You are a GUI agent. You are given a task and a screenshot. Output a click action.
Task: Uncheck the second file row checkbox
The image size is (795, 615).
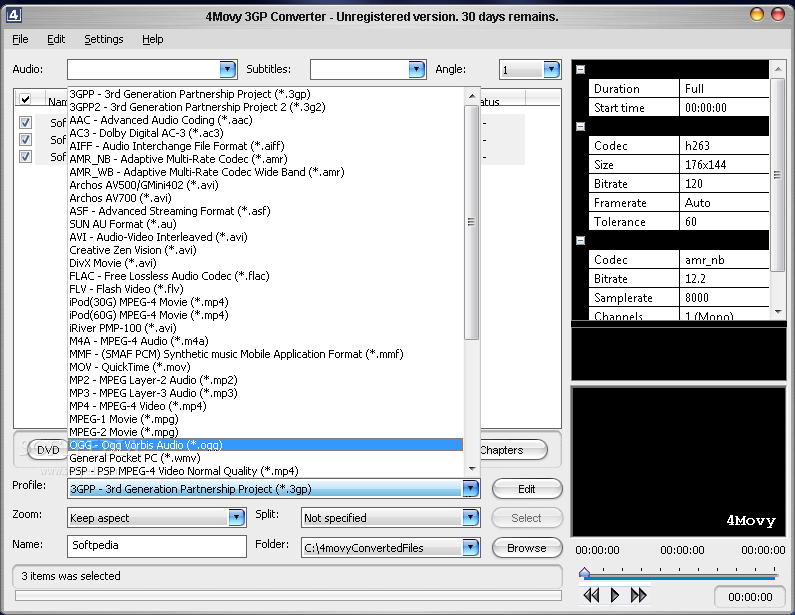[x=25, y=139]
